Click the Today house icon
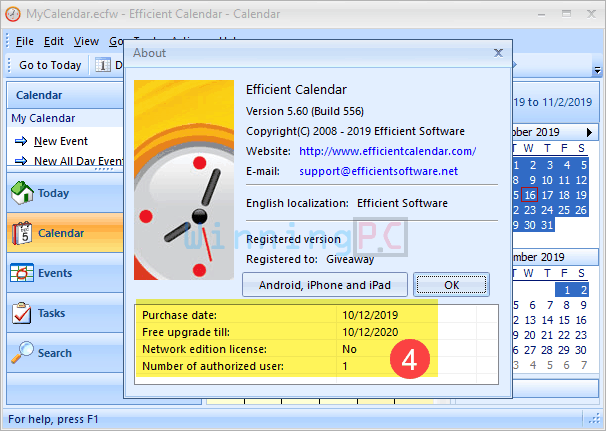 click(x=22, y=193)
